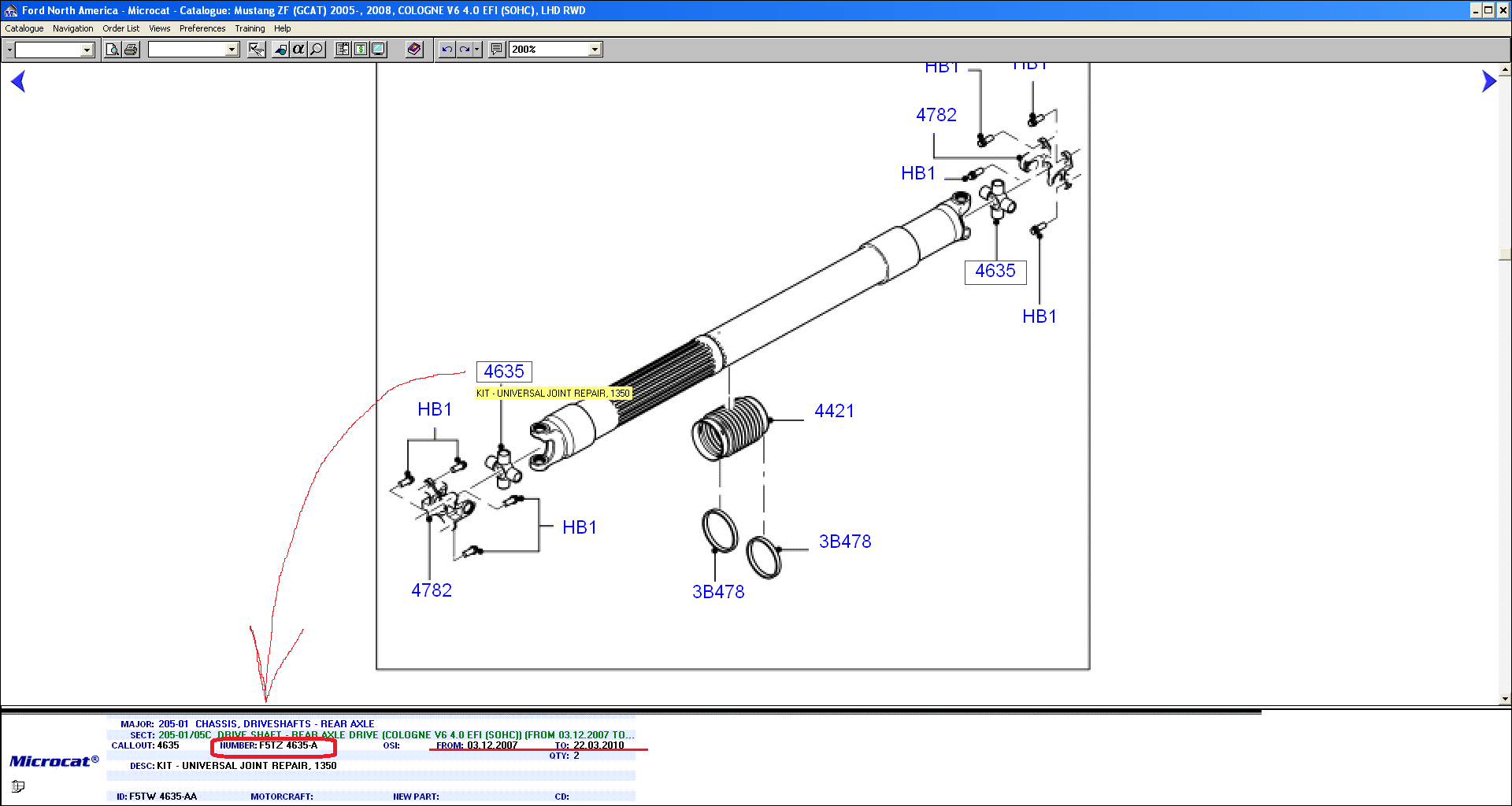The height and width of the screenshot is (806, 1512).
Task: Click description KIT - UNIVERSAL JOINT REPAIR, 1350
Action: click(246, 766)
